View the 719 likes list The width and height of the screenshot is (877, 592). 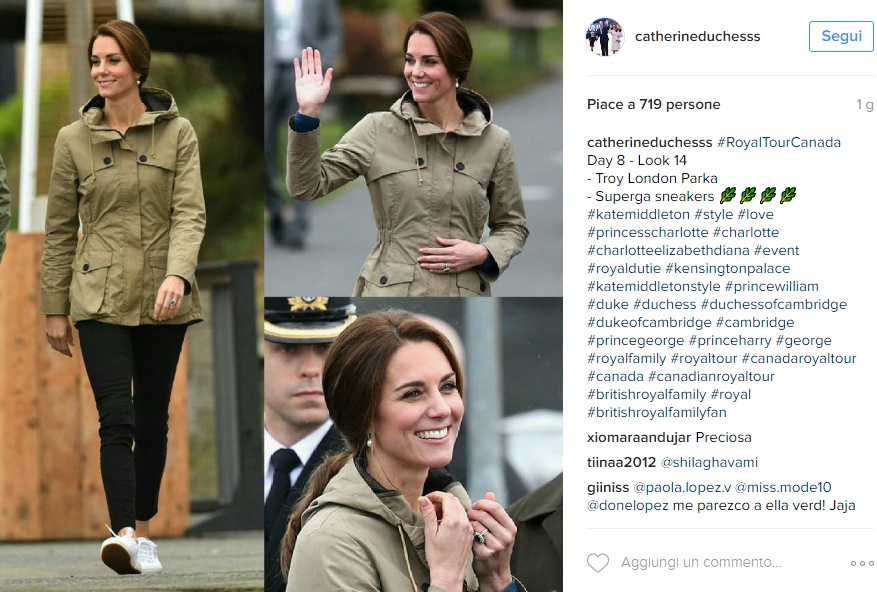(653, 105)
